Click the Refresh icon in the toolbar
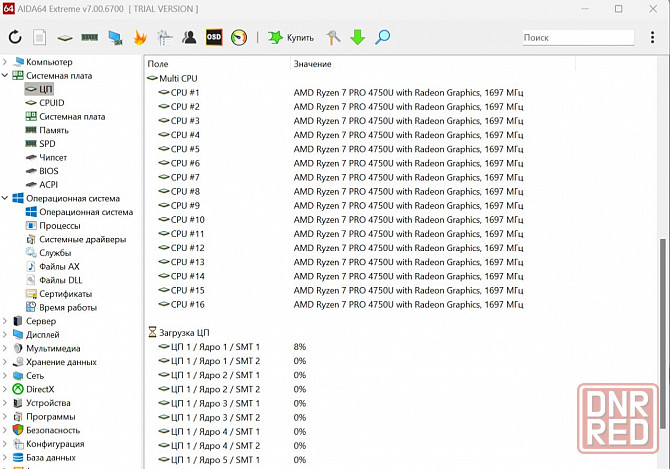This screenshot has height=469, width=670. pyautogui.click(x=15, y=38)
